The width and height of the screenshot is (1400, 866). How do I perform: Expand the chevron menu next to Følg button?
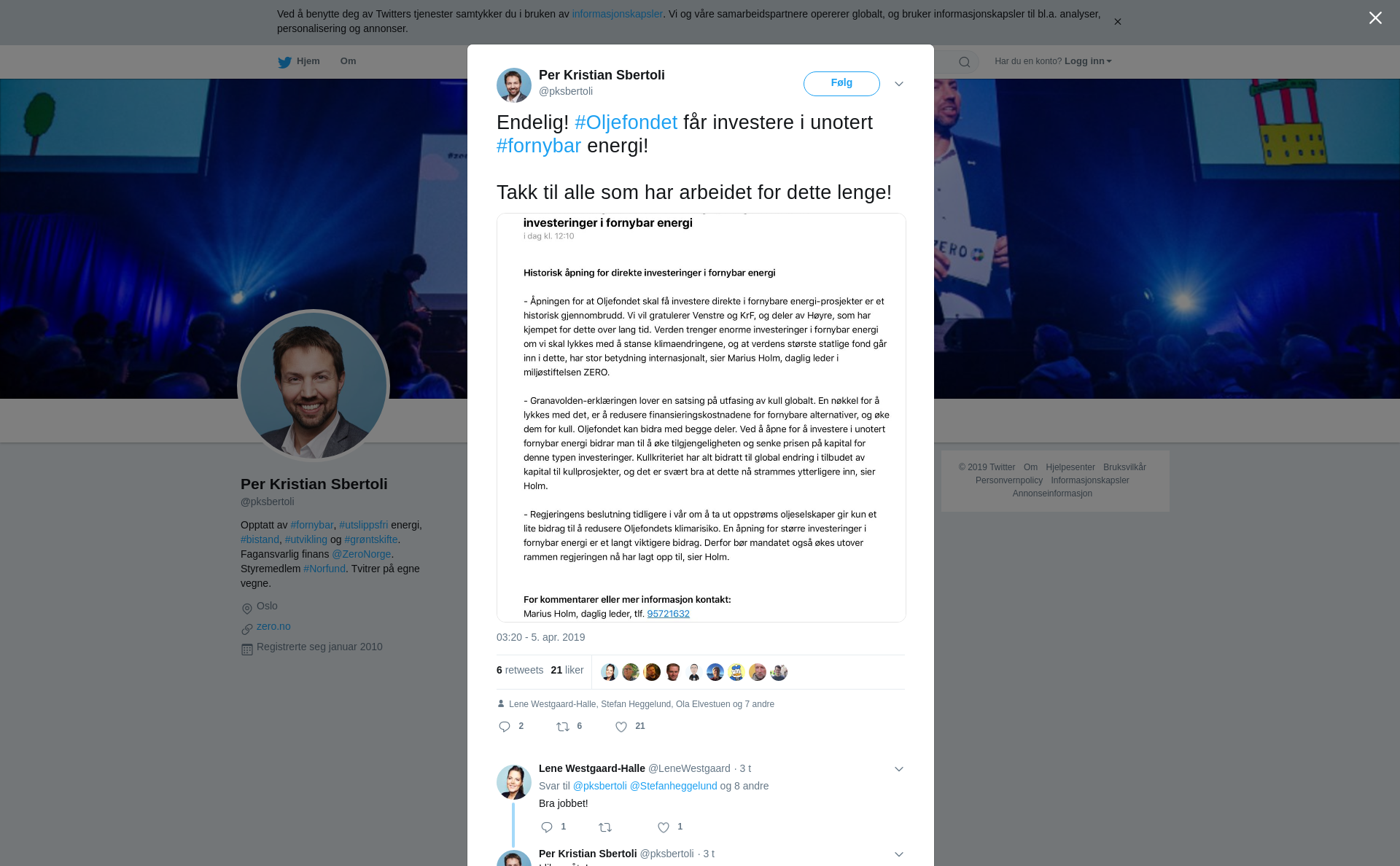[899, 84]
